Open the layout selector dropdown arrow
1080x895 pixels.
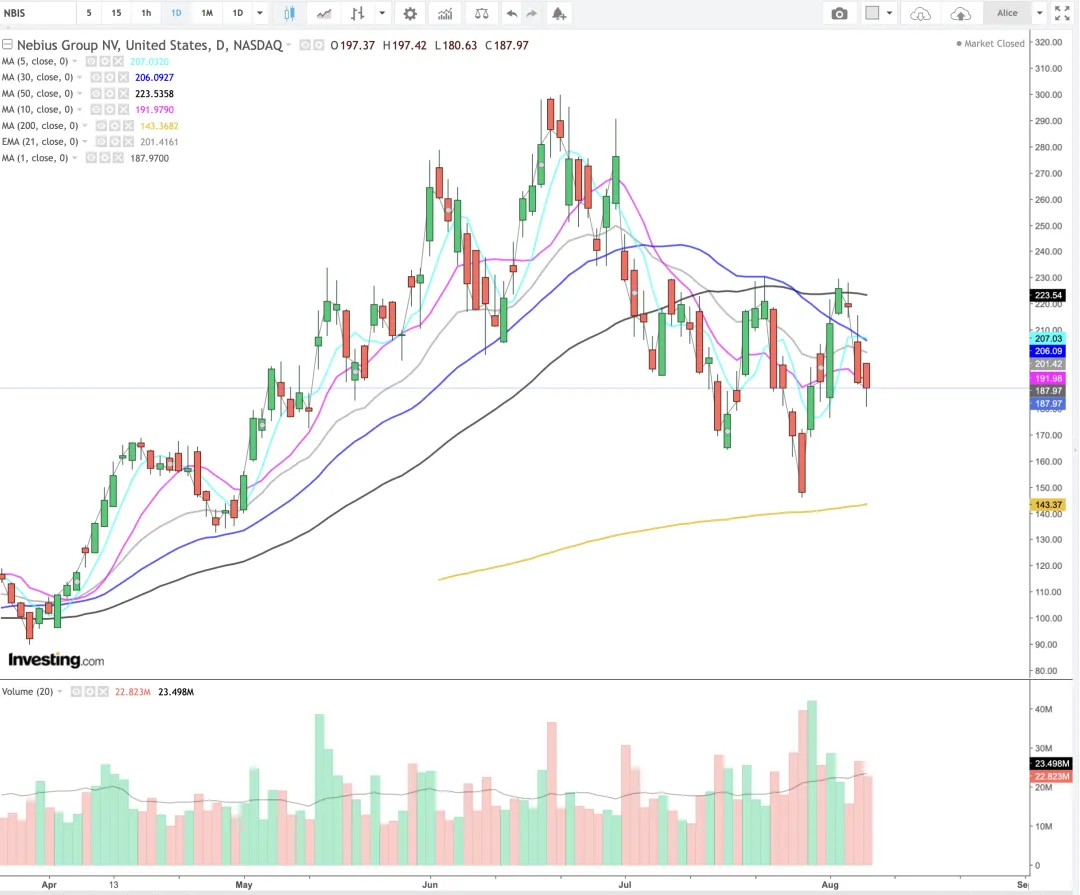(889, 13)
